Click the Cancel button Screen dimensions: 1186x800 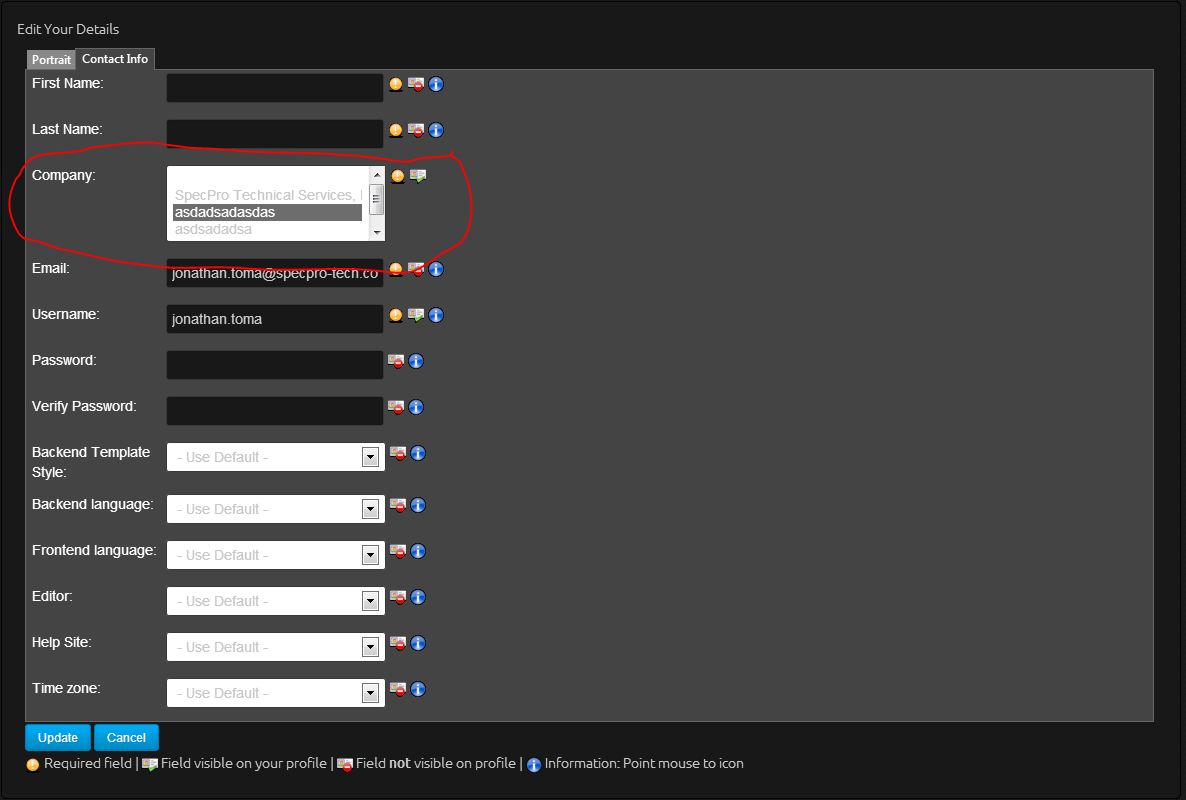point(126,737)
